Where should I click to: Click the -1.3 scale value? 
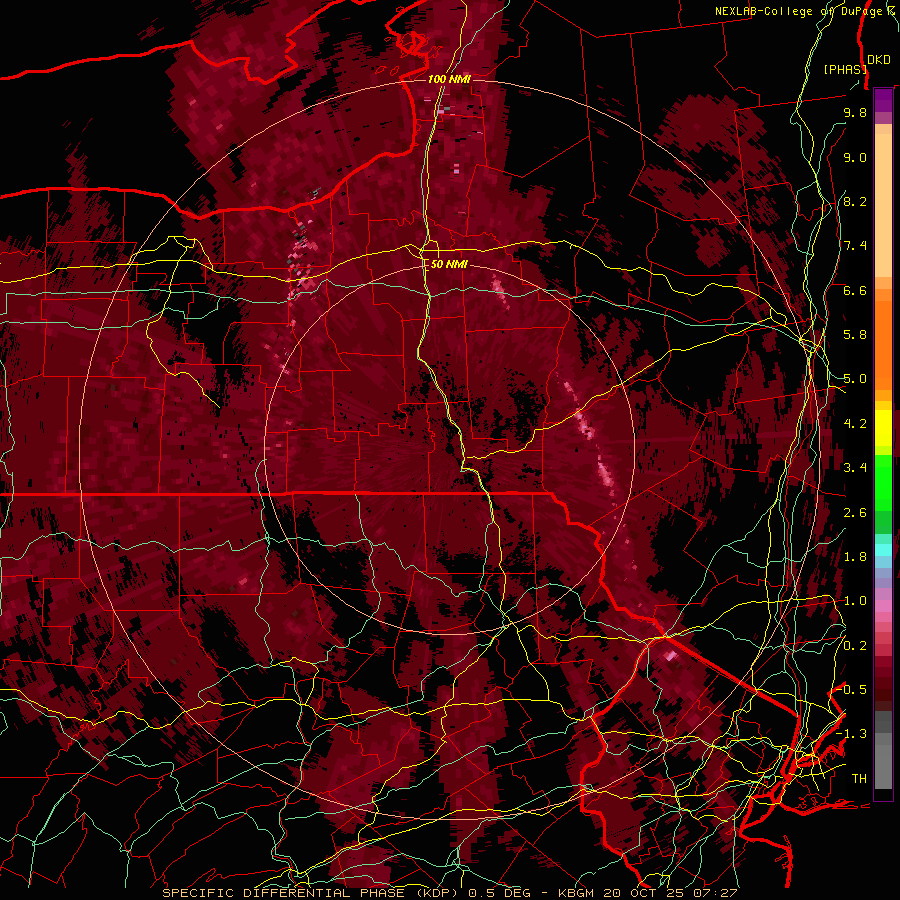click(x=852, y=734)
